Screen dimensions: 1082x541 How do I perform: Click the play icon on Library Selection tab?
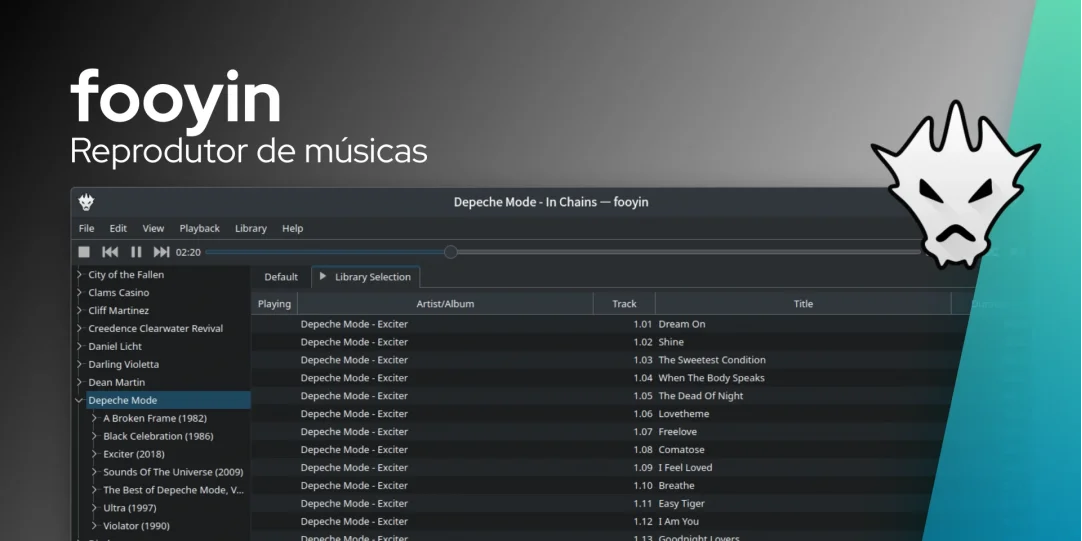[x=322, y=277]
